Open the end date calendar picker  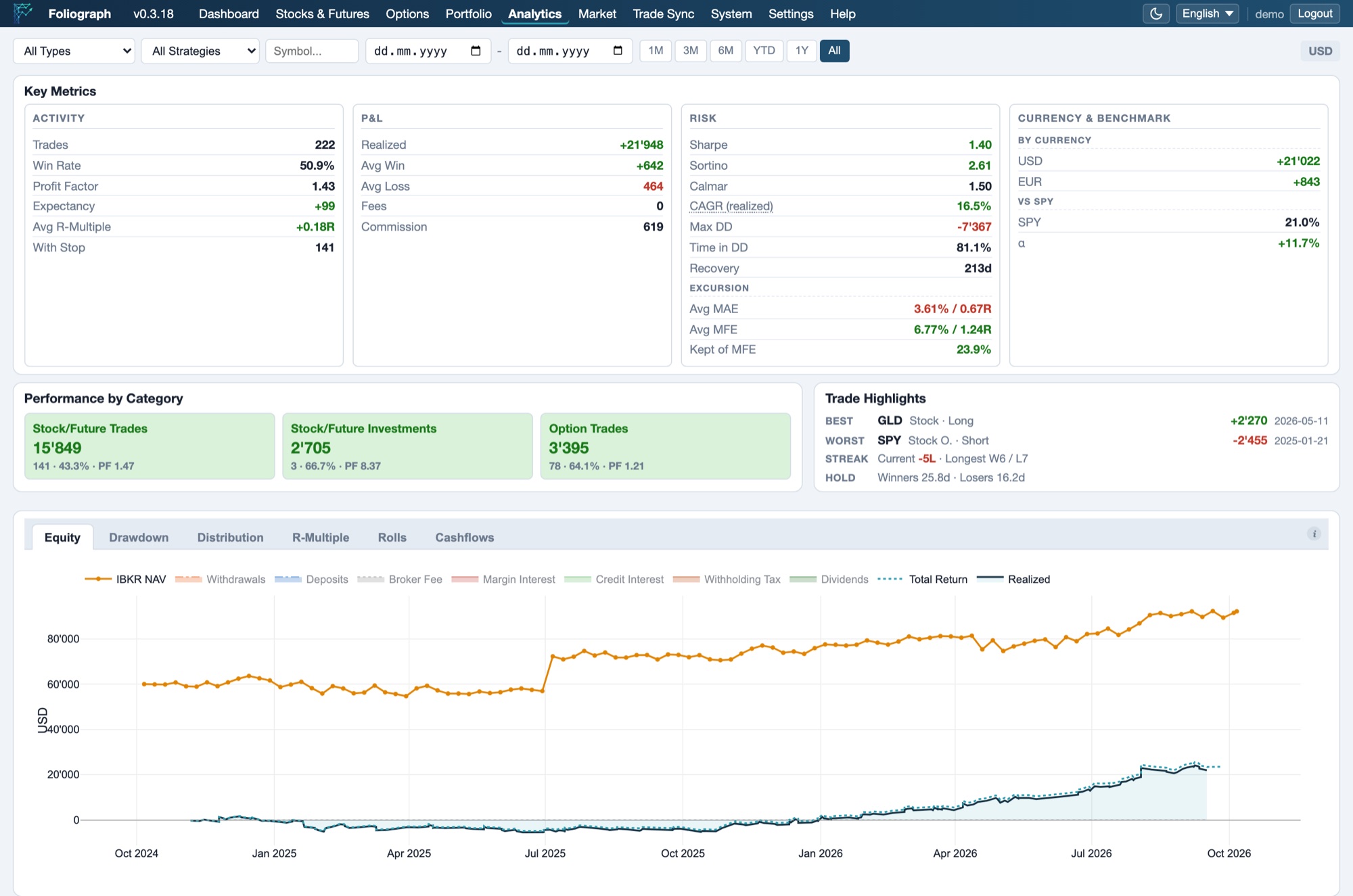(x=618, y=51)
